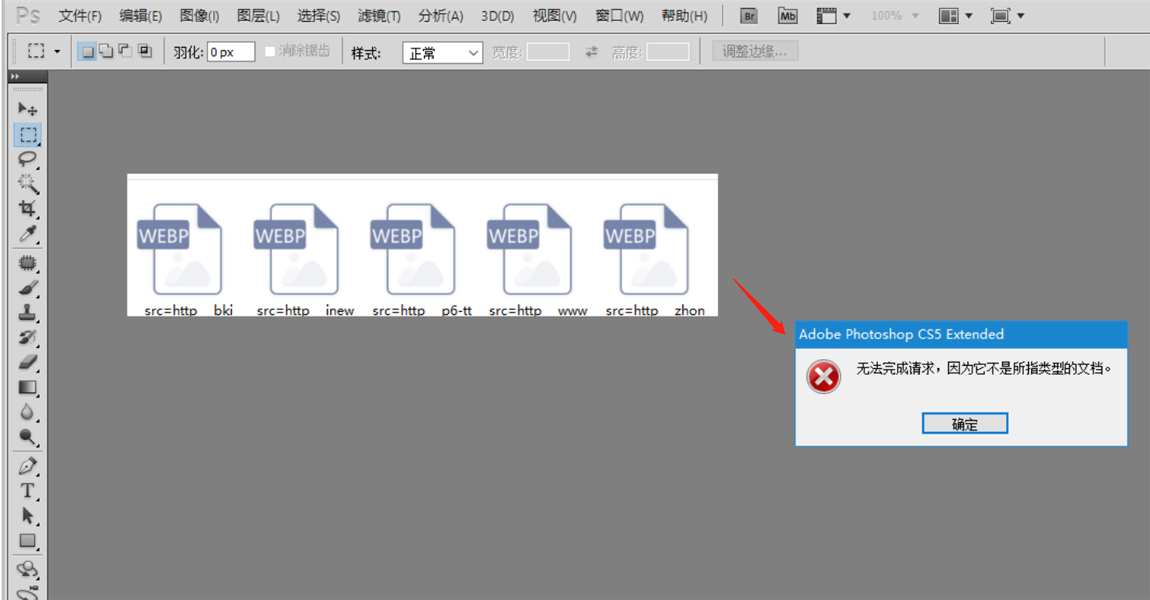Open the 样式 (Style) dropdown

coord(442,53)
